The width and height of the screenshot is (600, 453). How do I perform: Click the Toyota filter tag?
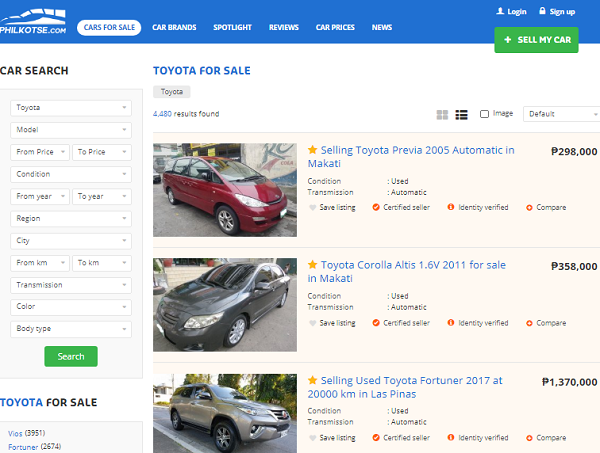171,92
